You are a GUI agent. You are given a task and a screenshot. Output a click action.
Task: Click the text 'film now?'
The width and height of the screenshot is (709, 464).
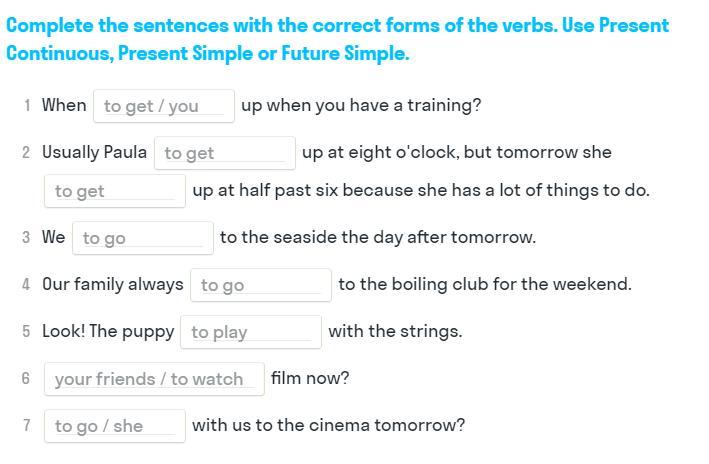[x=310, y=378]
